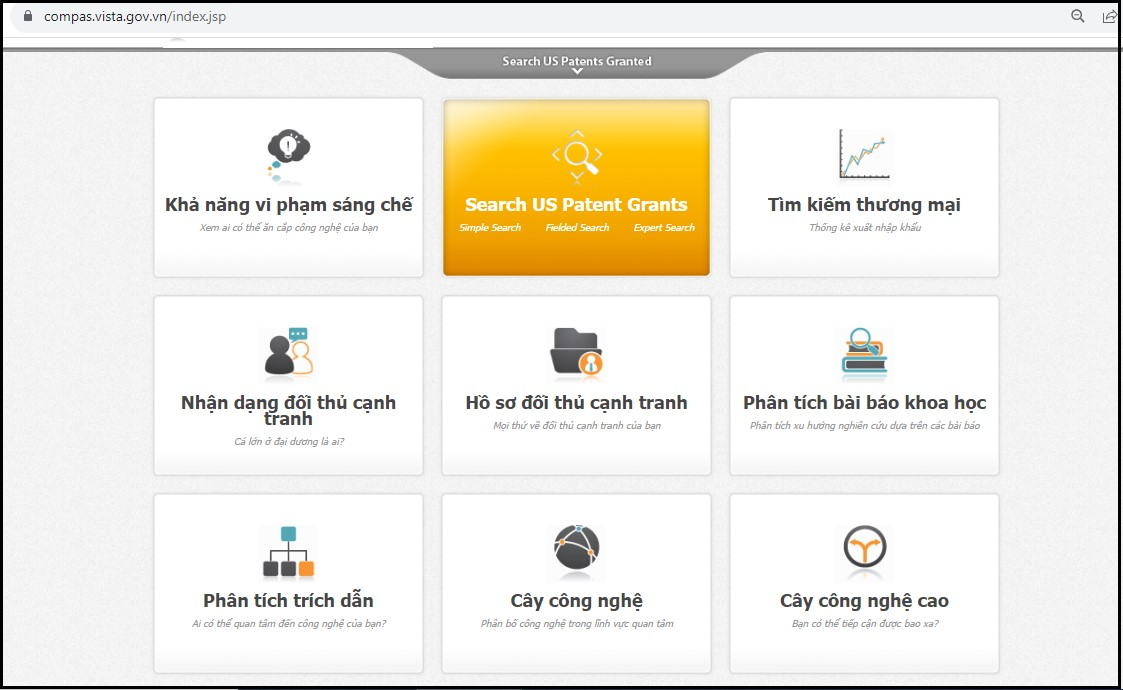Image resolution: width=1123 pixels, height=690 pixels.
Task: Click the line chart trade search icon
Action: [863, 155]
